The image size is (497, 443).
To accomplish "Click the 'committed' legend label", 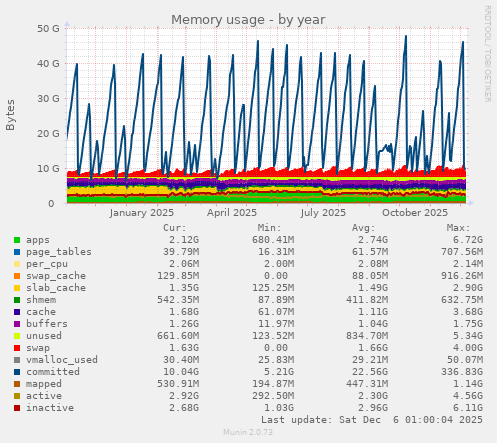I will 53,372.
